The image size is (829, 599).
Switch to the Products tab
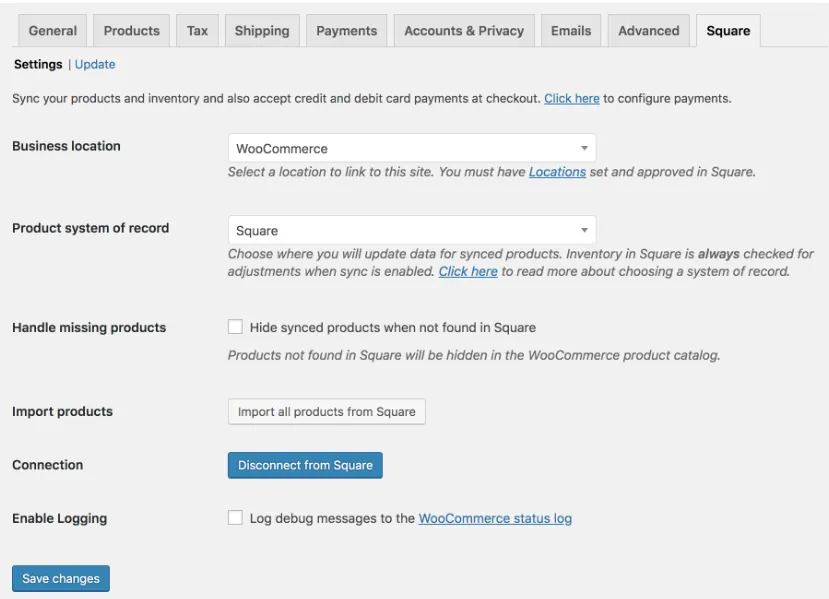coord(131,31)
